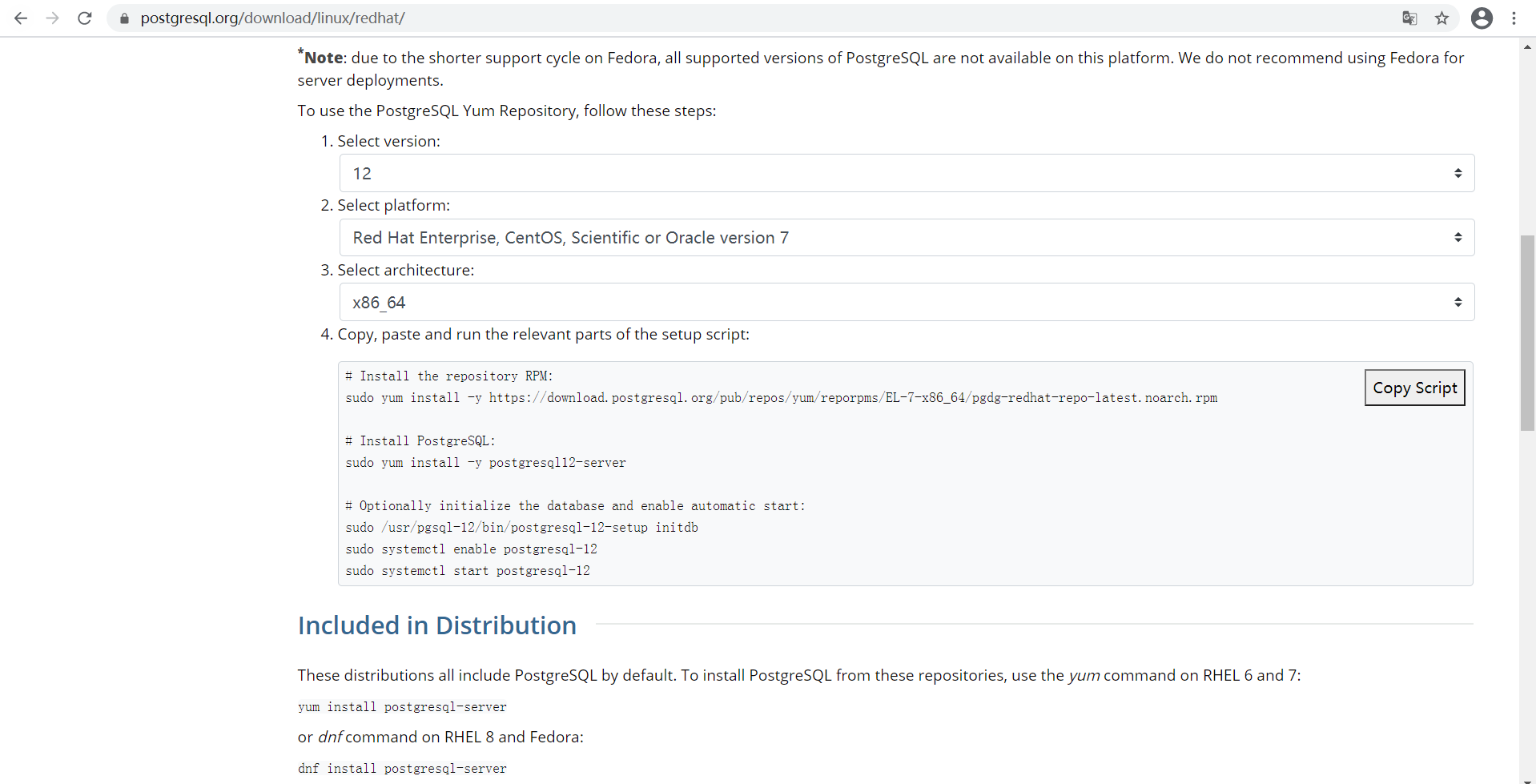Navigate forward using the forward arrow
1536x784 pixels.
click(x=52, y=18)
